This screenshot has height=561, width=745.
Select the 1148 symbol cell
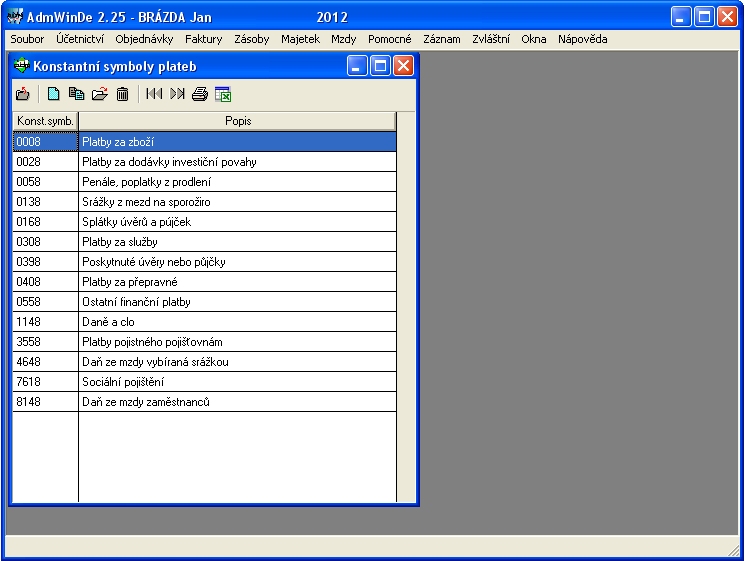[x=45, y=321]
